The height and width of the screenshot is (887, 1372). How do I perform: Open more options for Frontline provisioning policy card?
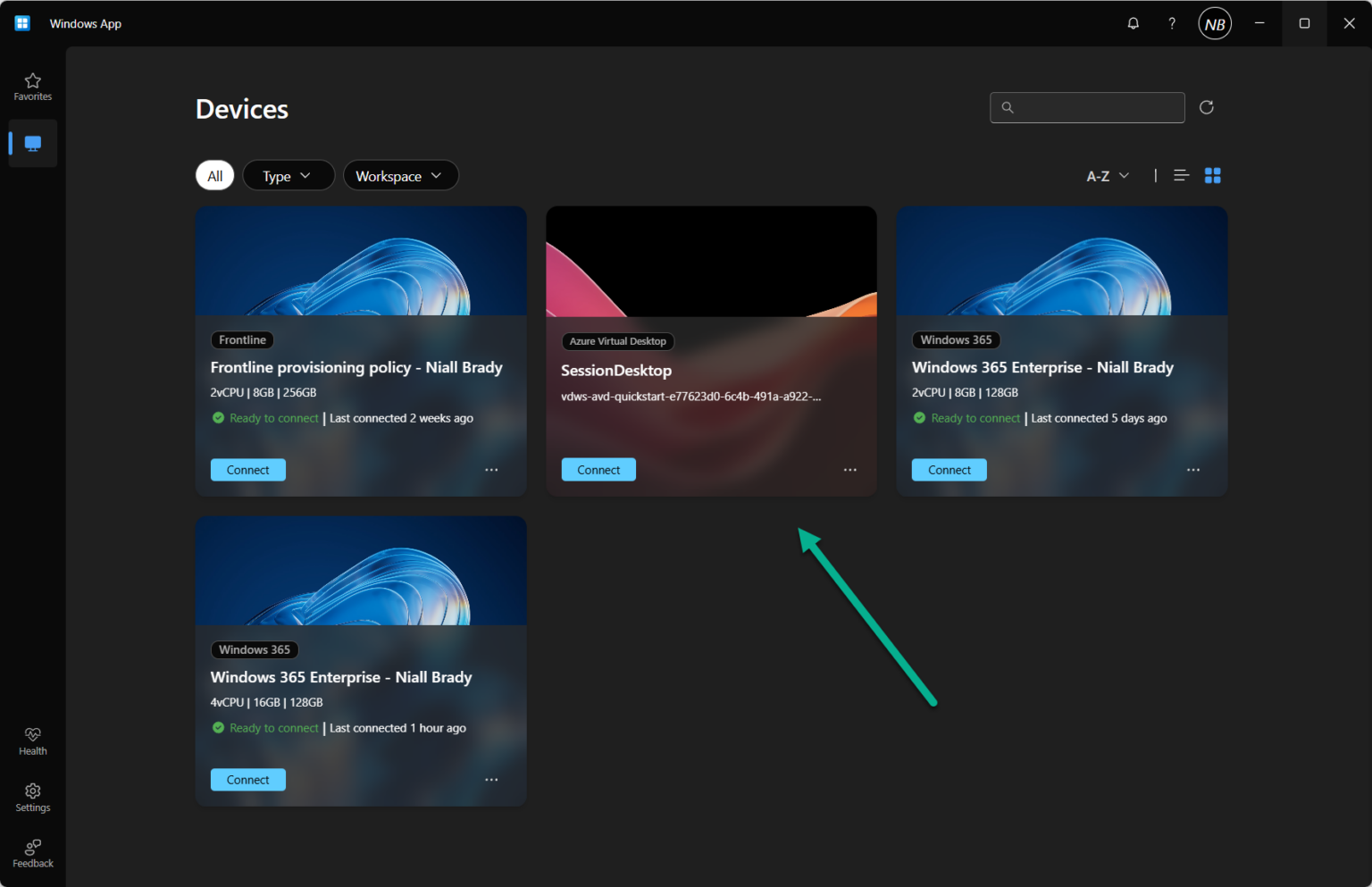click(491, 469)
